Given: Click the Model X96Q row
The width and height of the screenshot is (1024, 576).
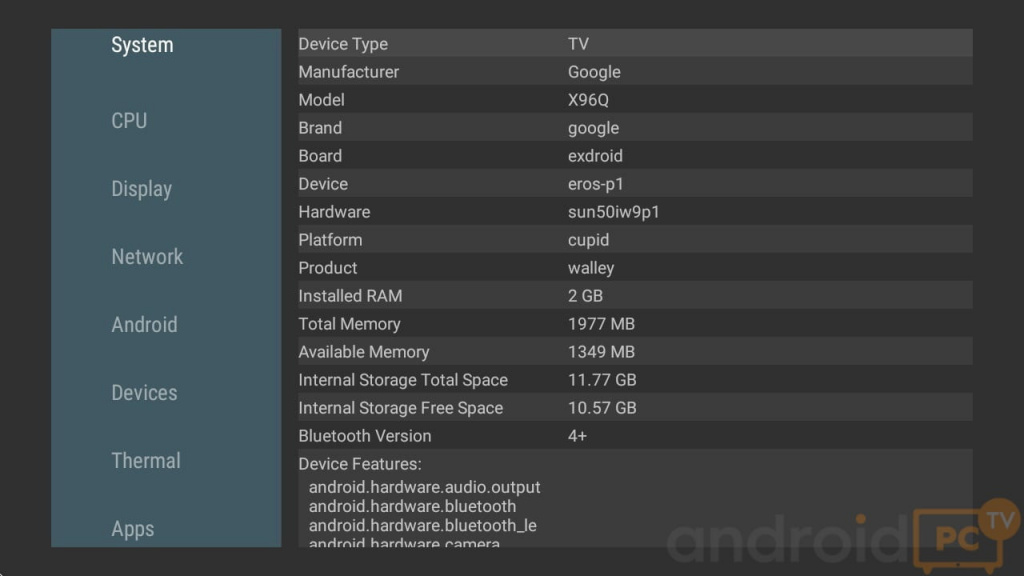Looking at the screenshot, I should point(634,100).
